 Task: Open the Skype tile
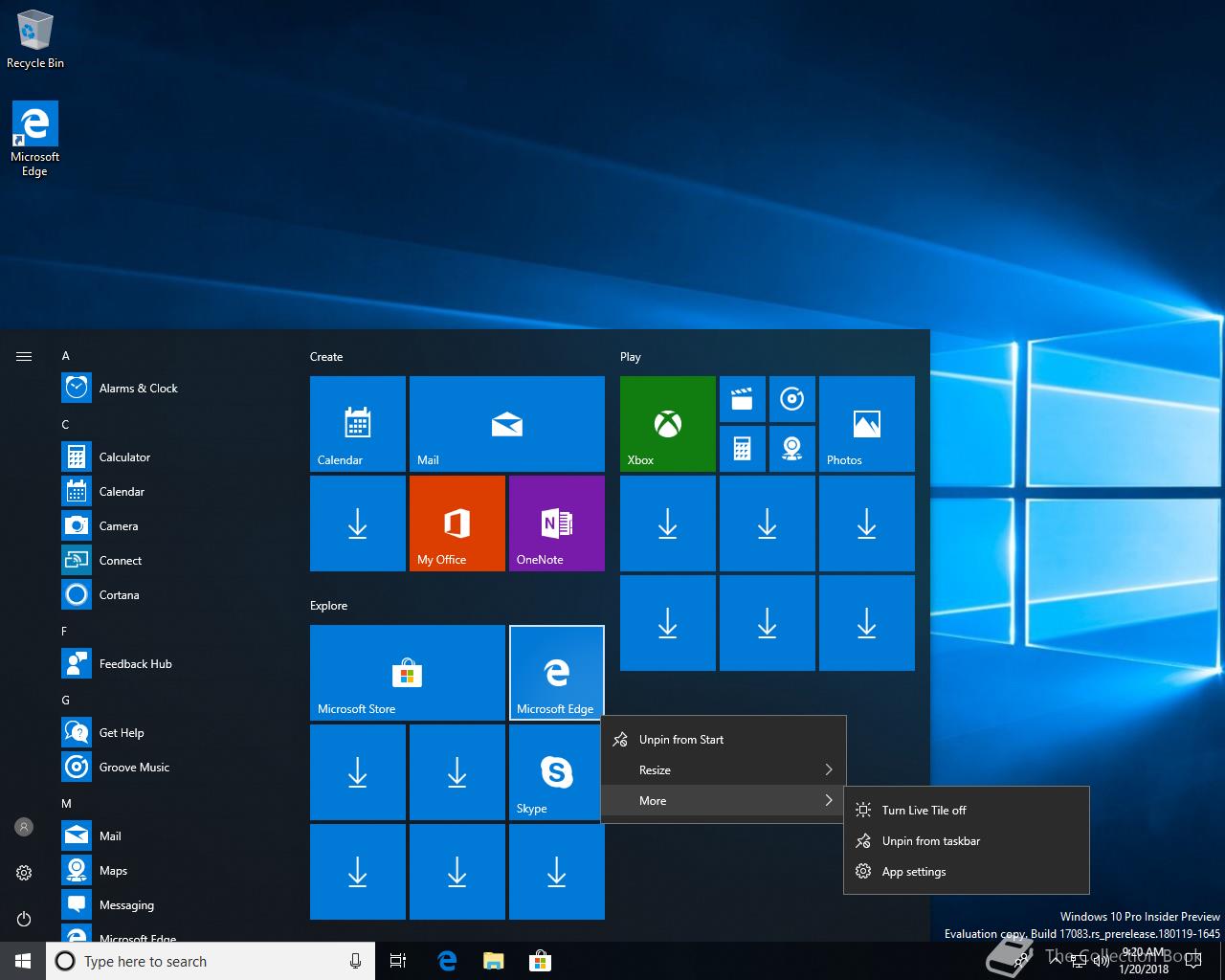click(x=557, y=772)
